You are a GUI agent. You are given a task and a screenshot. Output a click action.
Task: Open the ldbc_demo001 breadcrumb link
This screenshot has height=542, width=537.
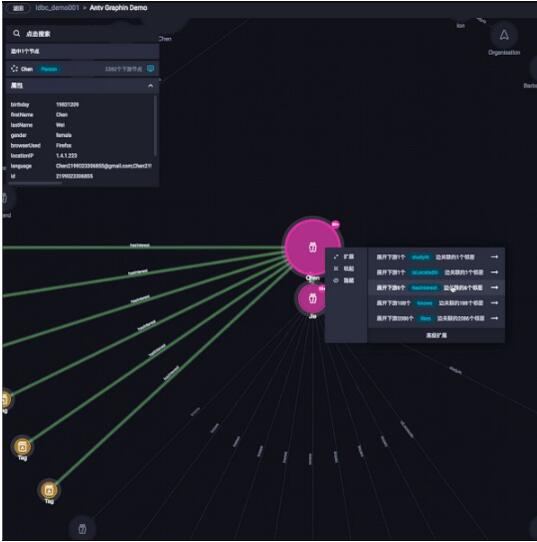[x=57, y=7]
